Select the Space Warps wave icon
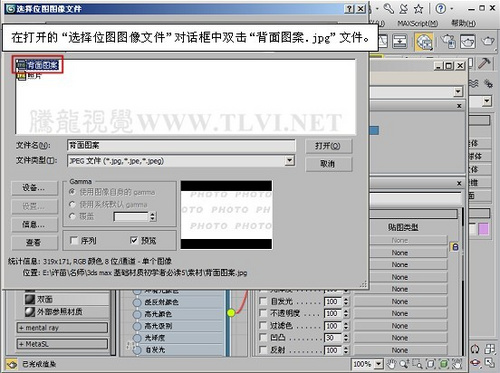 click(x=474, y=83)
